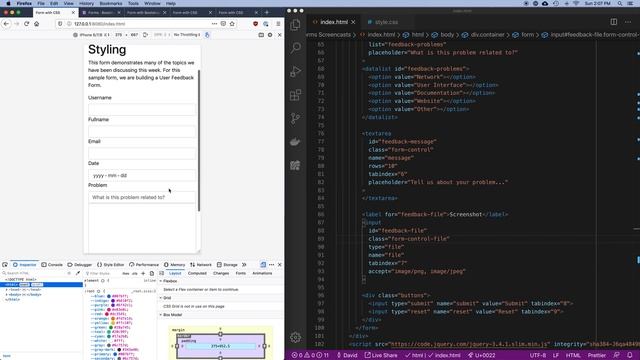Reload the page in Firefox

pyautogui.click(x=27, y=24)
